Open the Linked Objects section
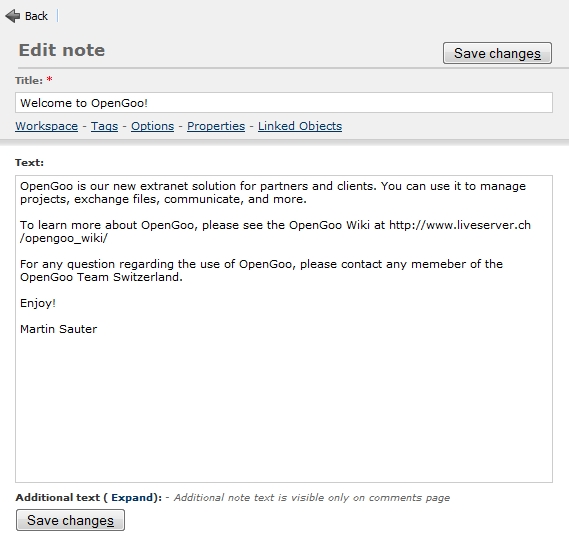Screen dimensions: 569x542 click(300, 126)
